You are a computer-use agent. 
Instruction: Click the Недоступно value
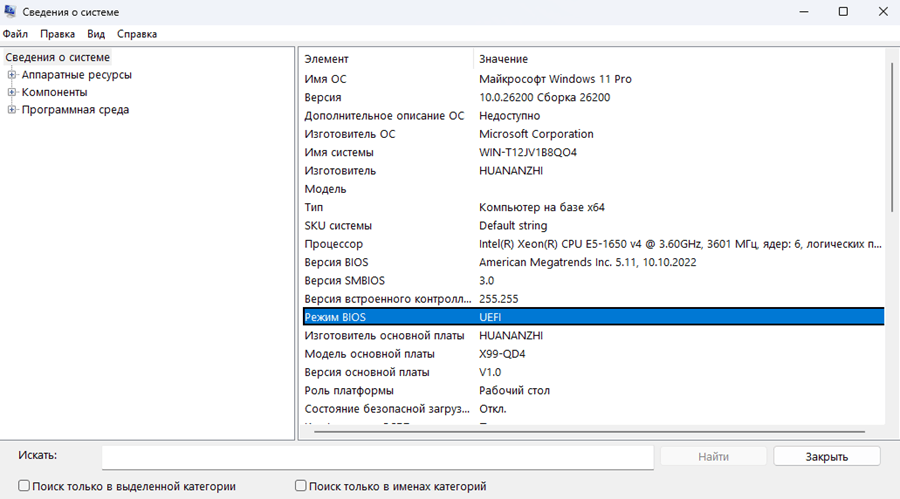pyautogui.click(x=509, y=115)
